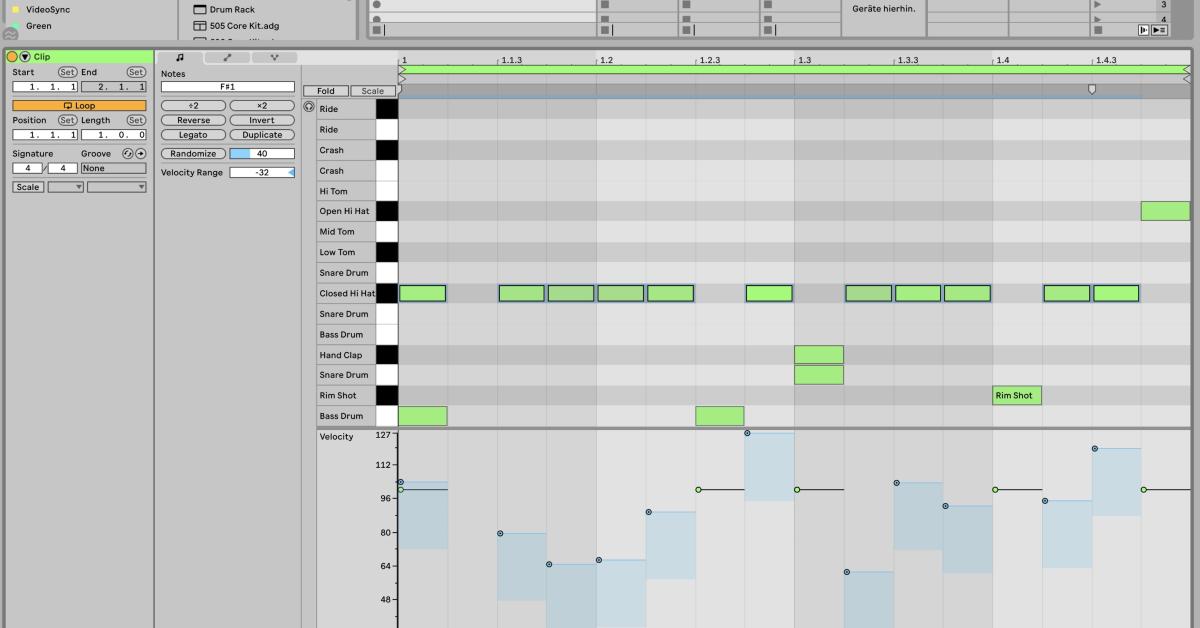Switch to the Expression tab

pyautogui.click(x=274, y=58)
